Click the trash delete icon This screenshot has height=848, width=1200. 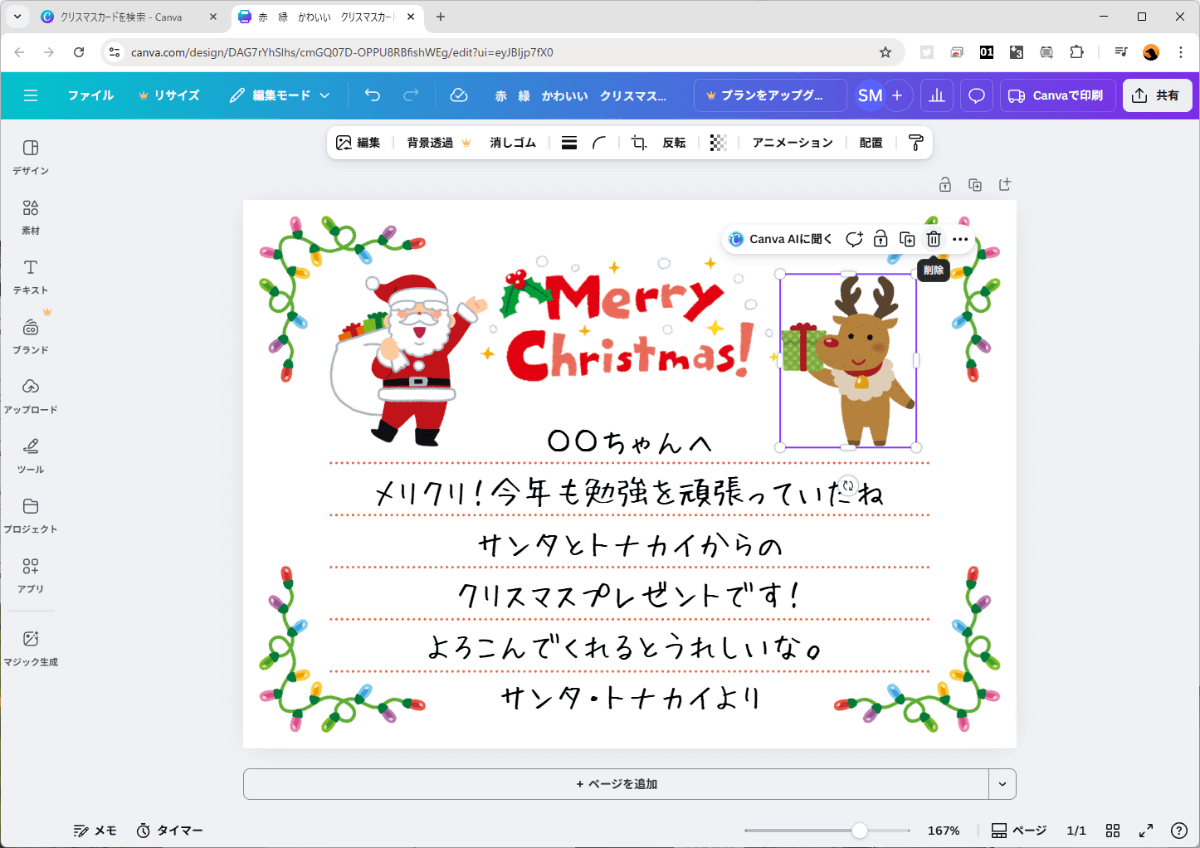click(x=933, y=239)
